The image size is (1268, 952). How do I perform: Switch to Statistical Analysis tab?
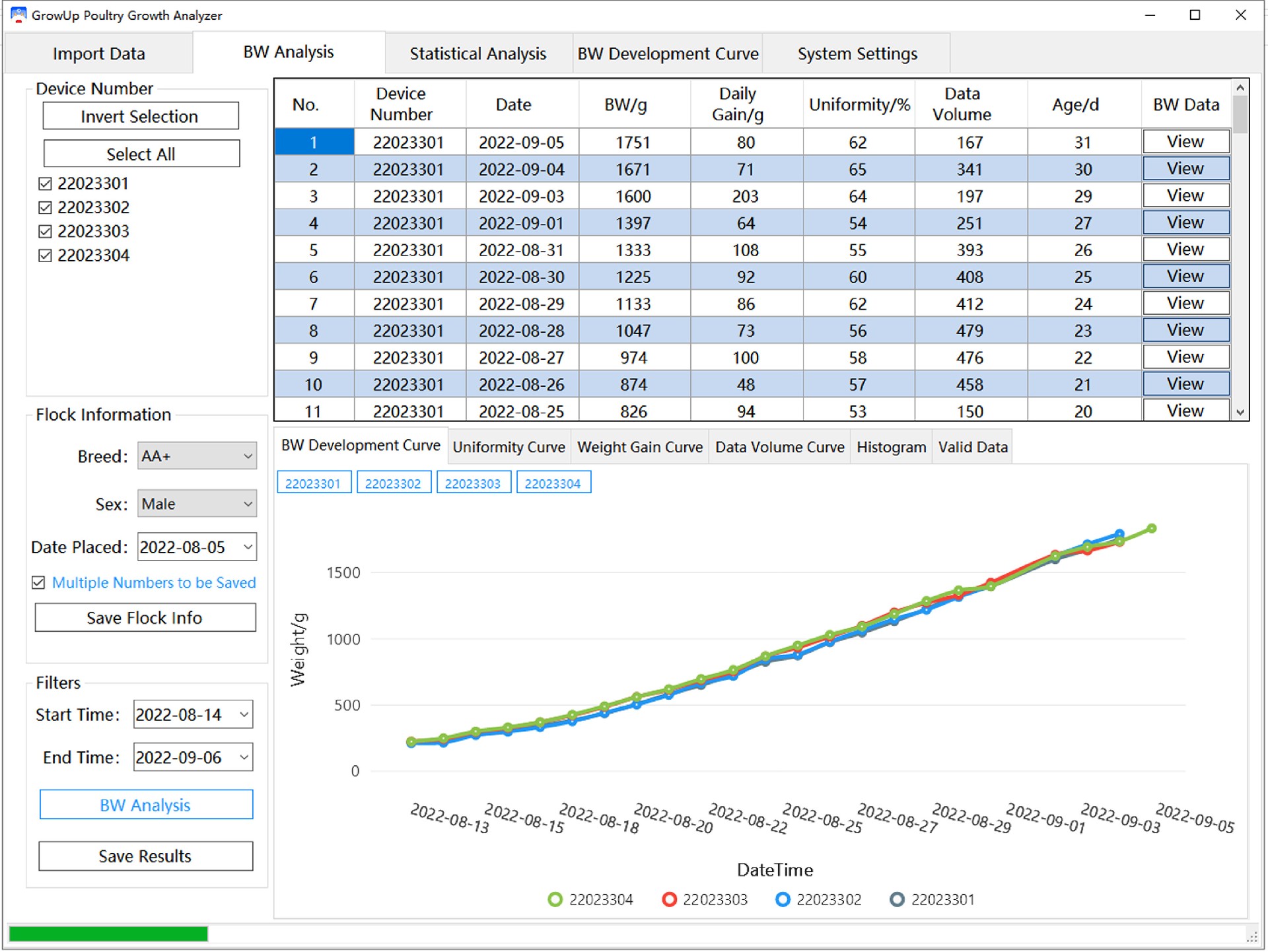pos(477,53)
